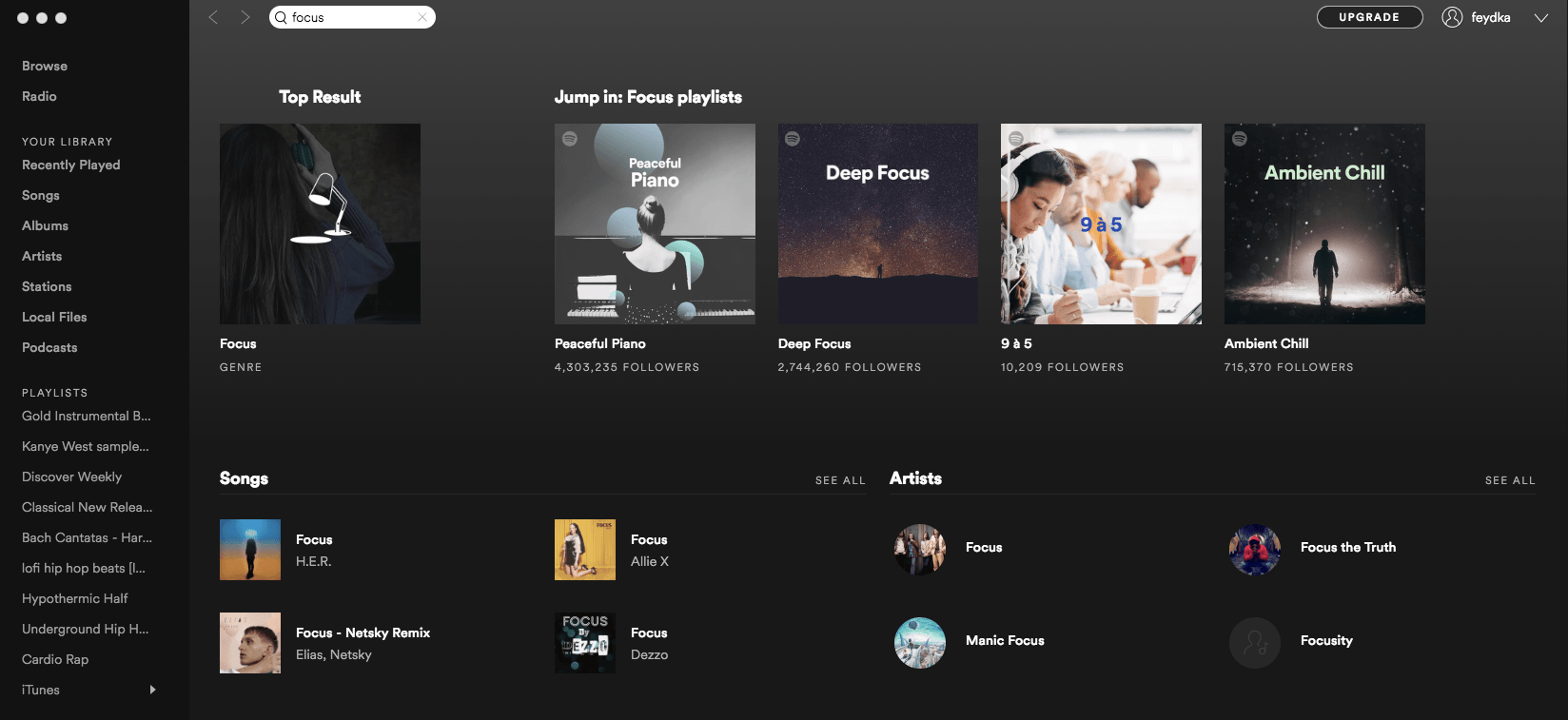Click SEE ALL for Songs
Image resolution: width=1568 pixels, height=720 pixels.
tap(840, 480)
